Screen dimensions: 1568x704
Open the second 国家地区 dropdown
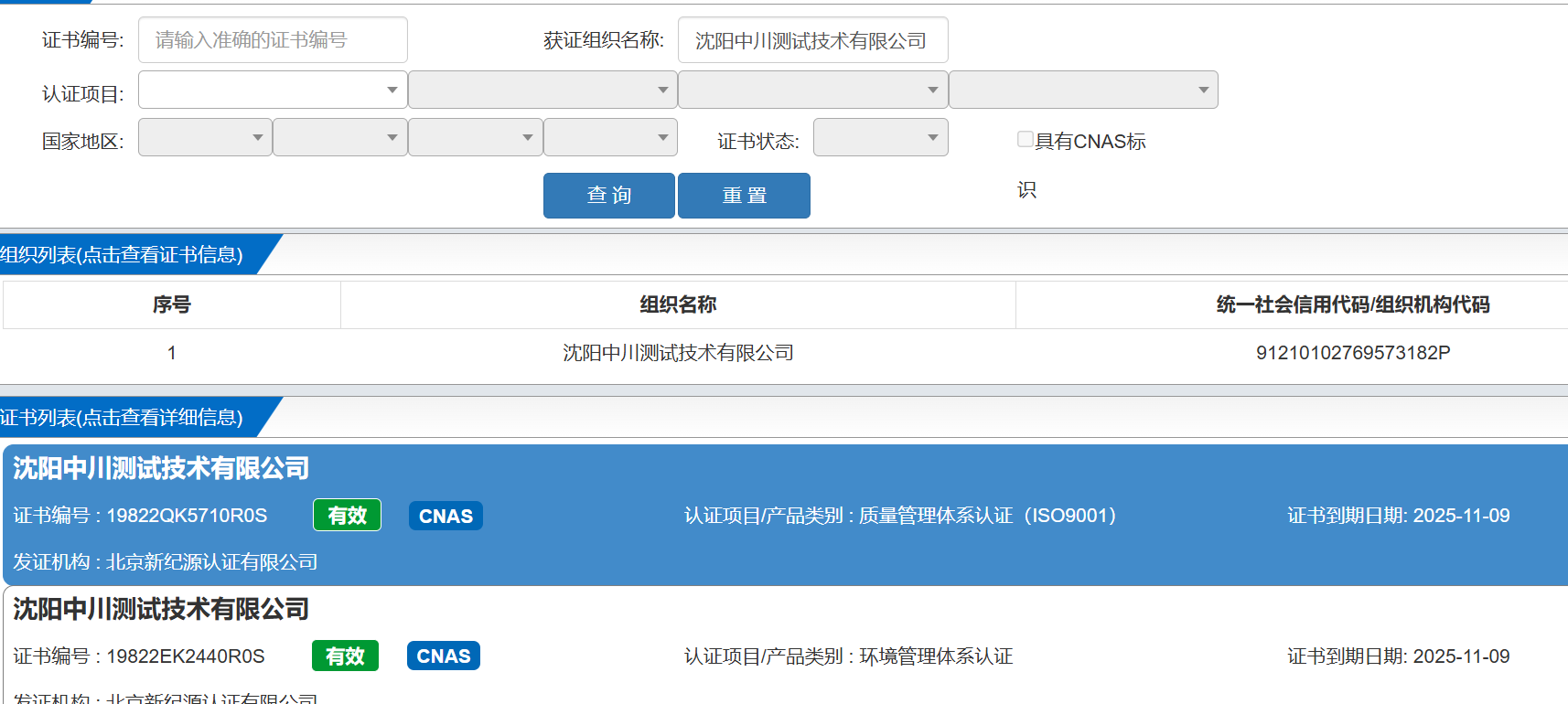click(340, 137)
